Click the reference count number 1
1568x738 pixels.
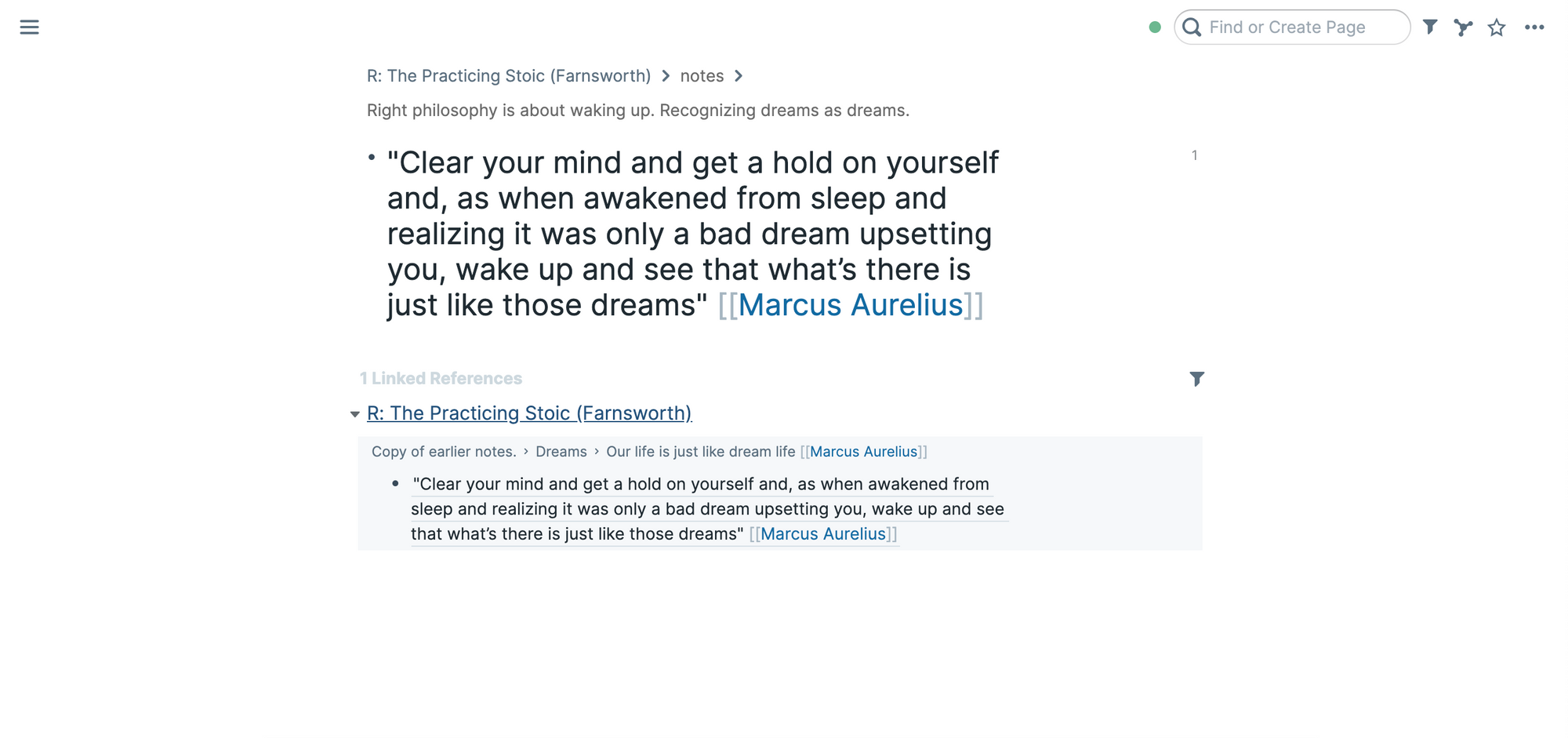pyautogui.click(x=1194, y=155)
